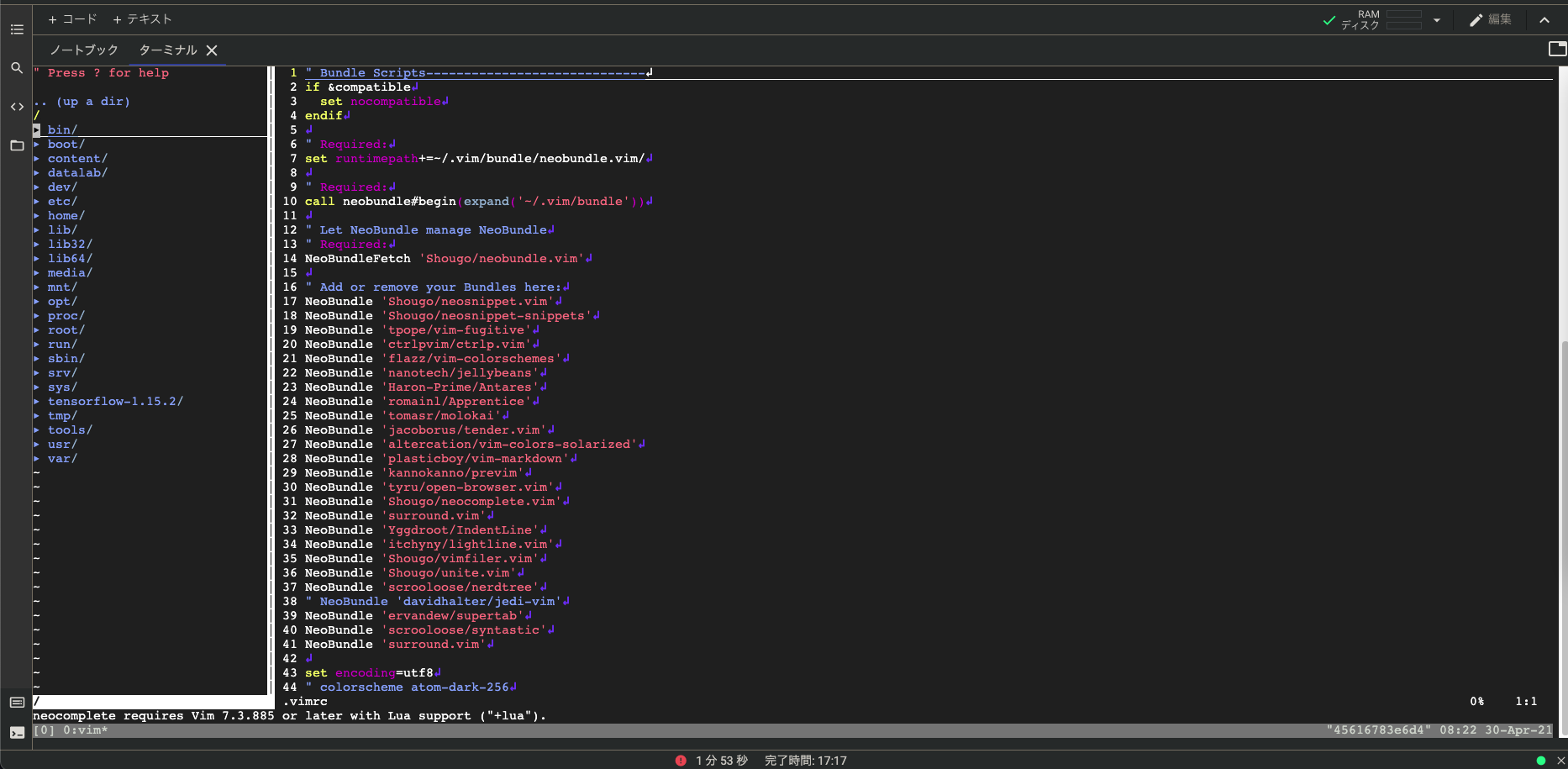Click the green status dot at bottom right

pos(1541,761)
